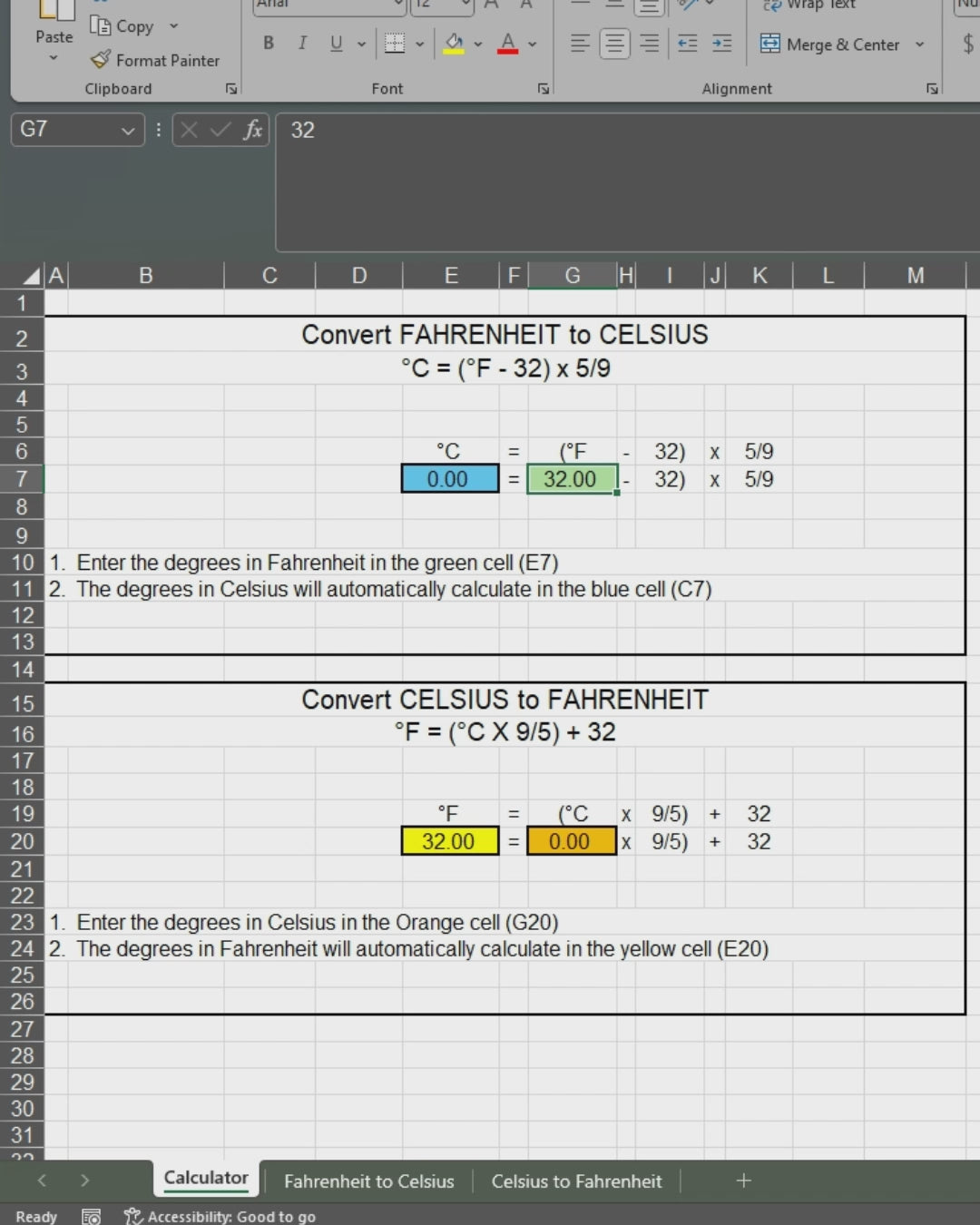Open Accessibility: Good to go status
980x1225 pixels.
pyautogui.click(x=220, y=1216)
